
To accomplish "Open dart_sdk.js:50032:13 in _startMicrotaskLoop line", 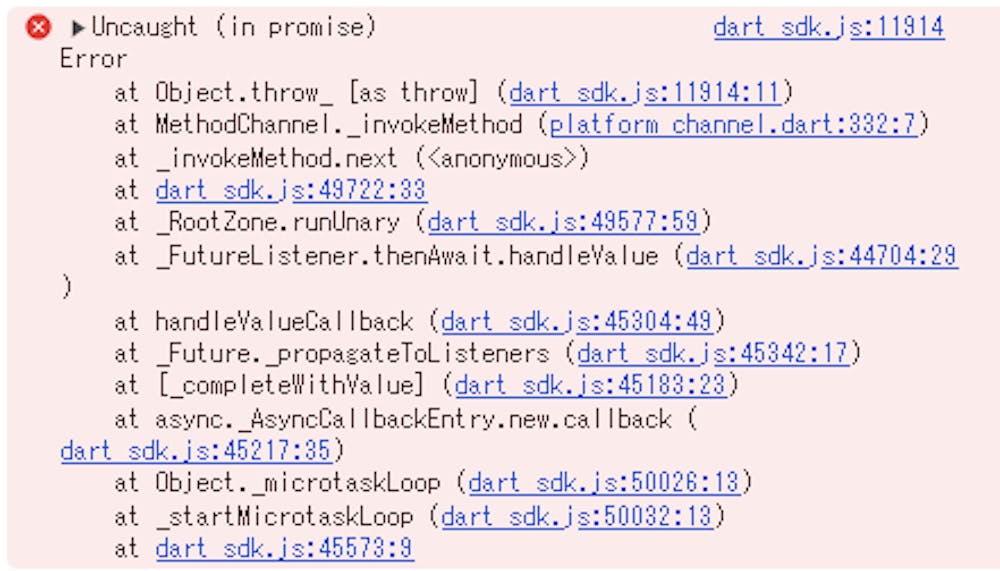I will 577,516.
